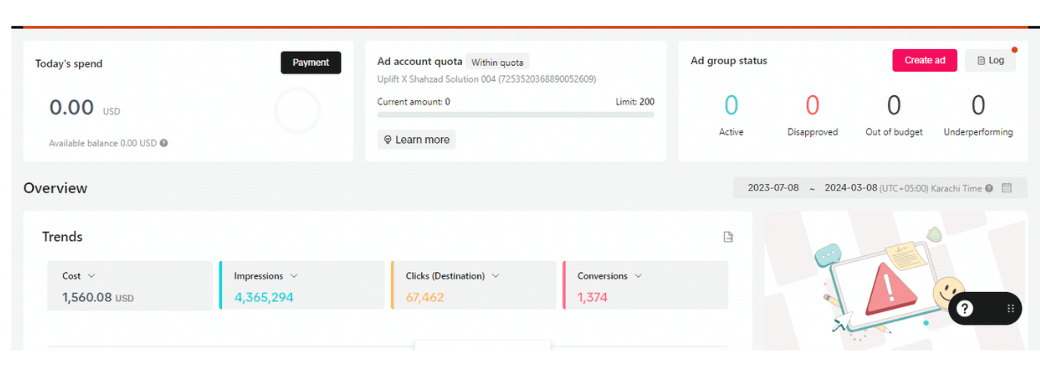Click the start date 2023-07-08
The height and width of the screenshot is (376, 1040).
coord(773,188)
